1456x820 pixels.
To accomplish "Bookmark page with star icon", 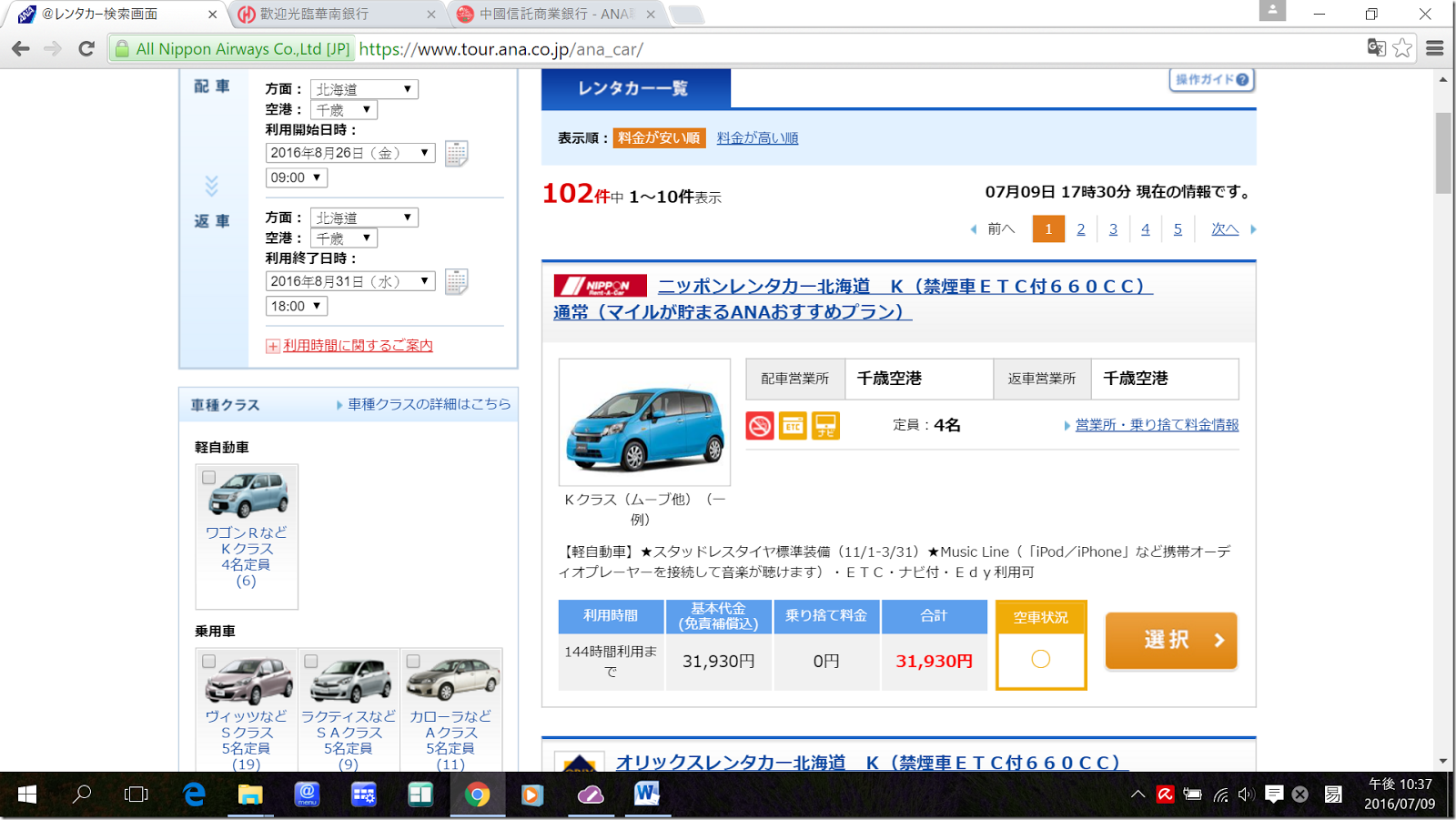I will 1402,48.
